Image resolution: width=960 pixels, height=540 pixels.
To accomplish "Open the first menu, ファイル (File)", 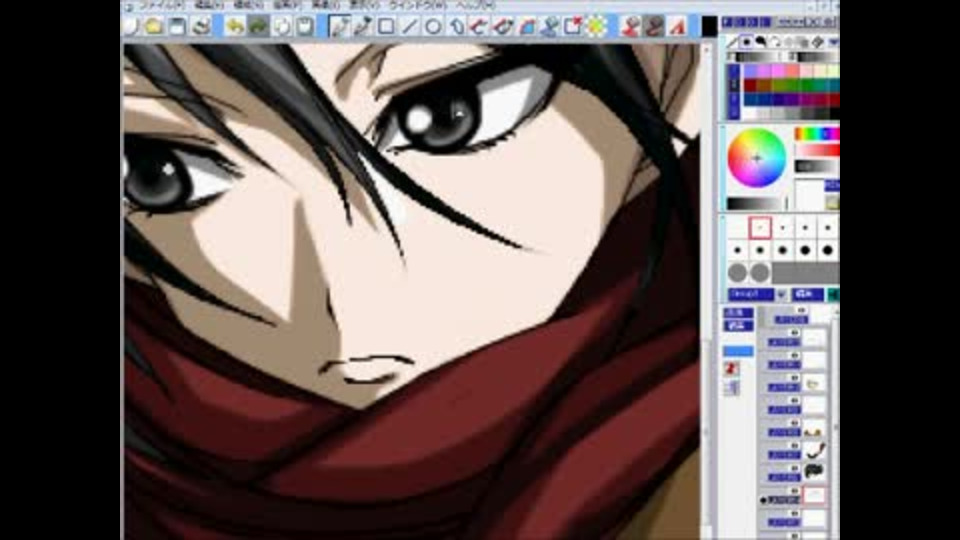I will point(162,6).
